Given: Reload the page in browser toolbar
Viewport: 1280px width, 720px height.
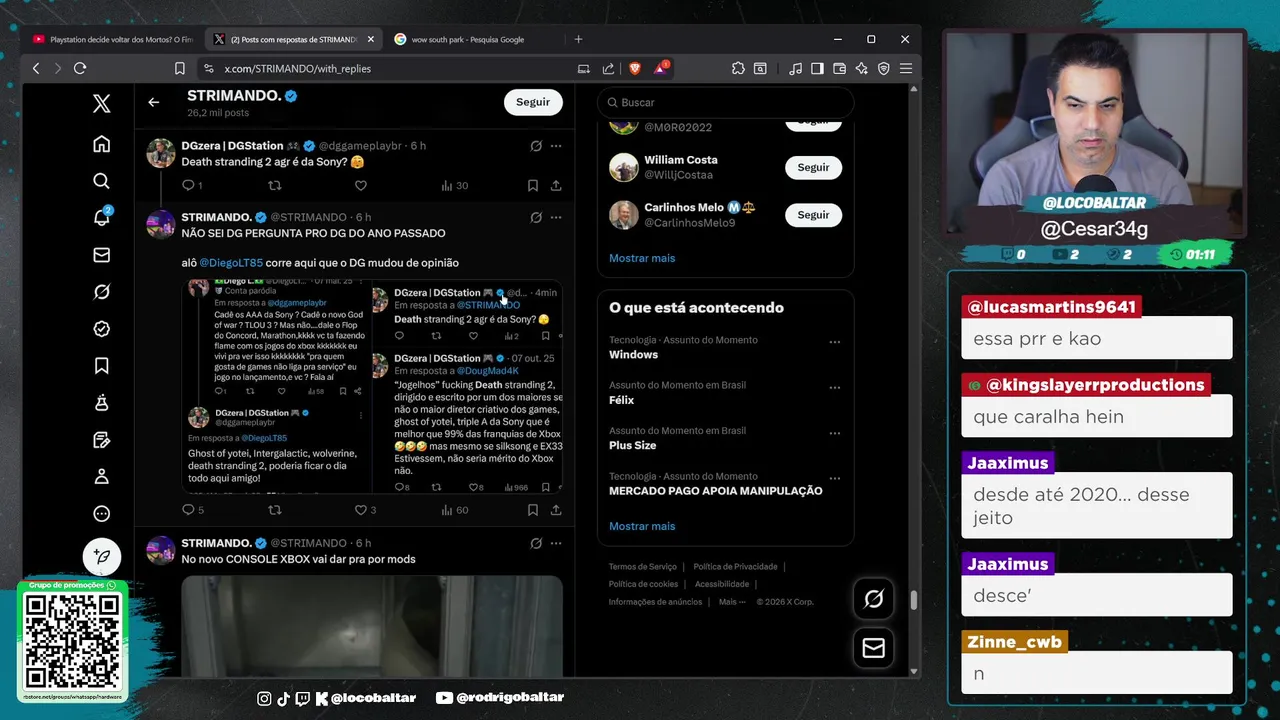Looking at the screenshot, I should 80,68.
